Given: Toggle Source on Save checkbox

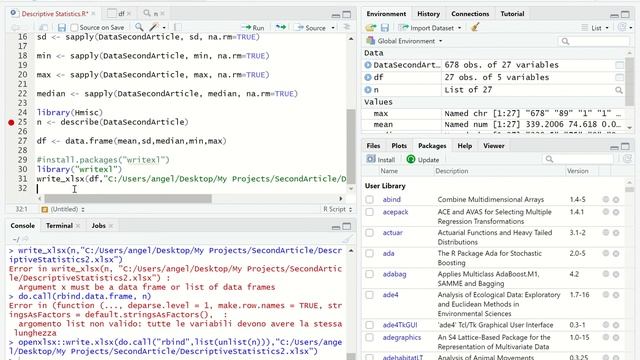Looking at the screenshot, I should pos(74,27).
